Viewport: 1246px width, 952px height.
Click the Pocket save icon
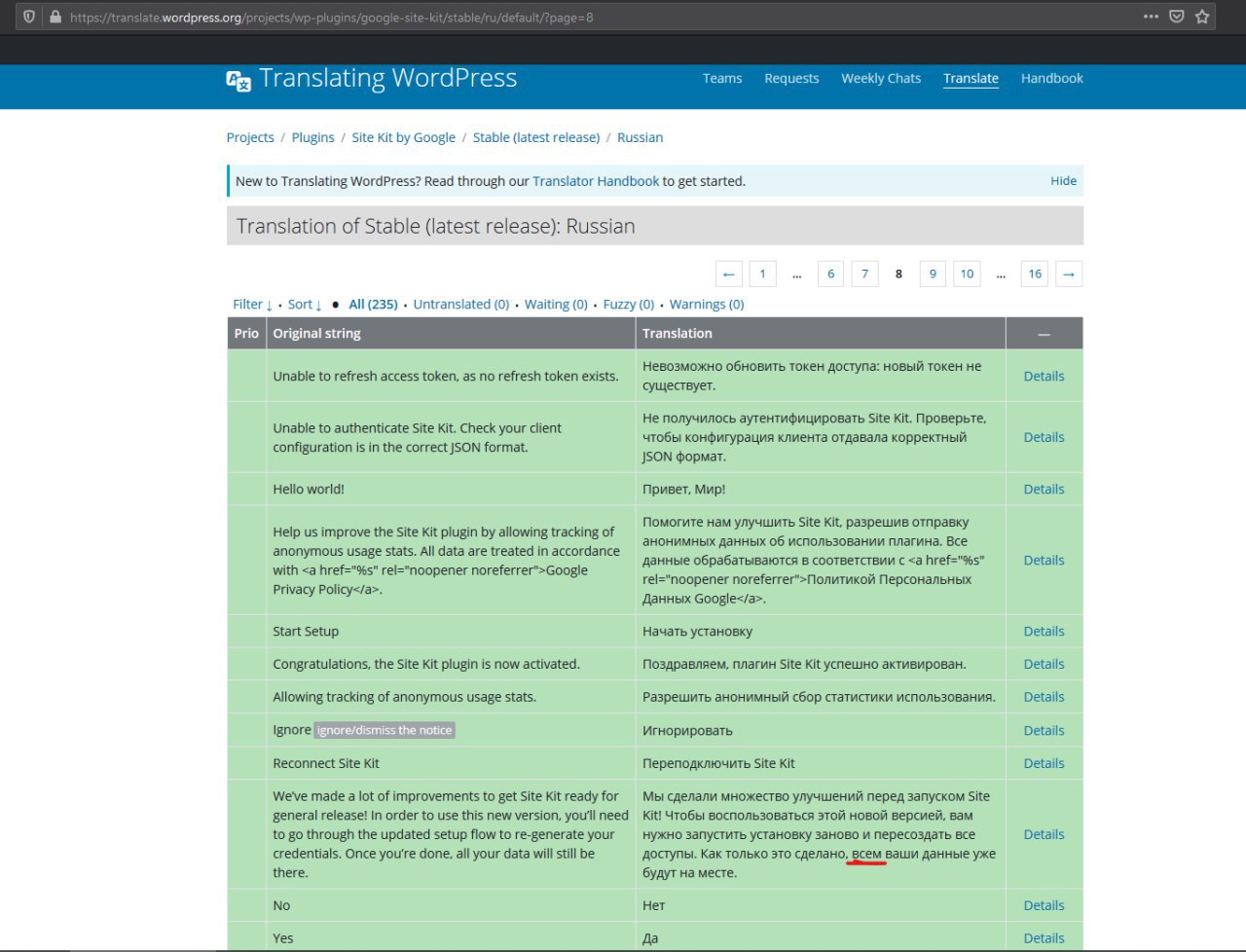(1177, 17)
